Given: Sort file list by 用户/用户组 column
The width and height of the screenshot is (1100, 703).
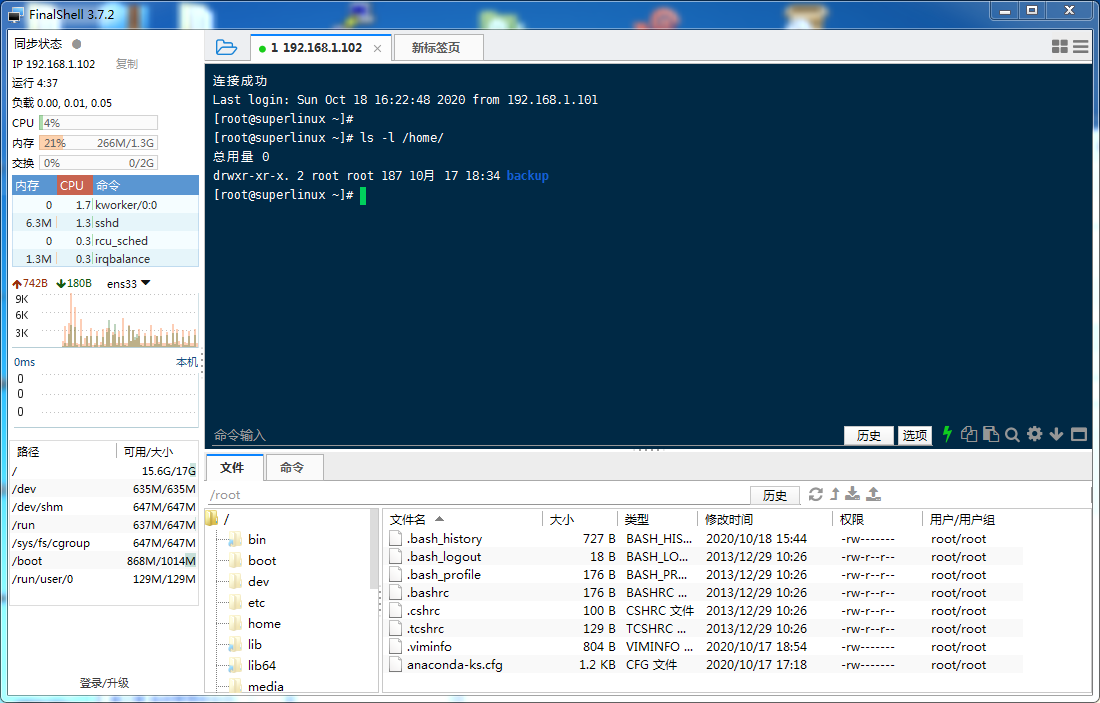Looking at the screenshot, I should click(x=972, y=519).
